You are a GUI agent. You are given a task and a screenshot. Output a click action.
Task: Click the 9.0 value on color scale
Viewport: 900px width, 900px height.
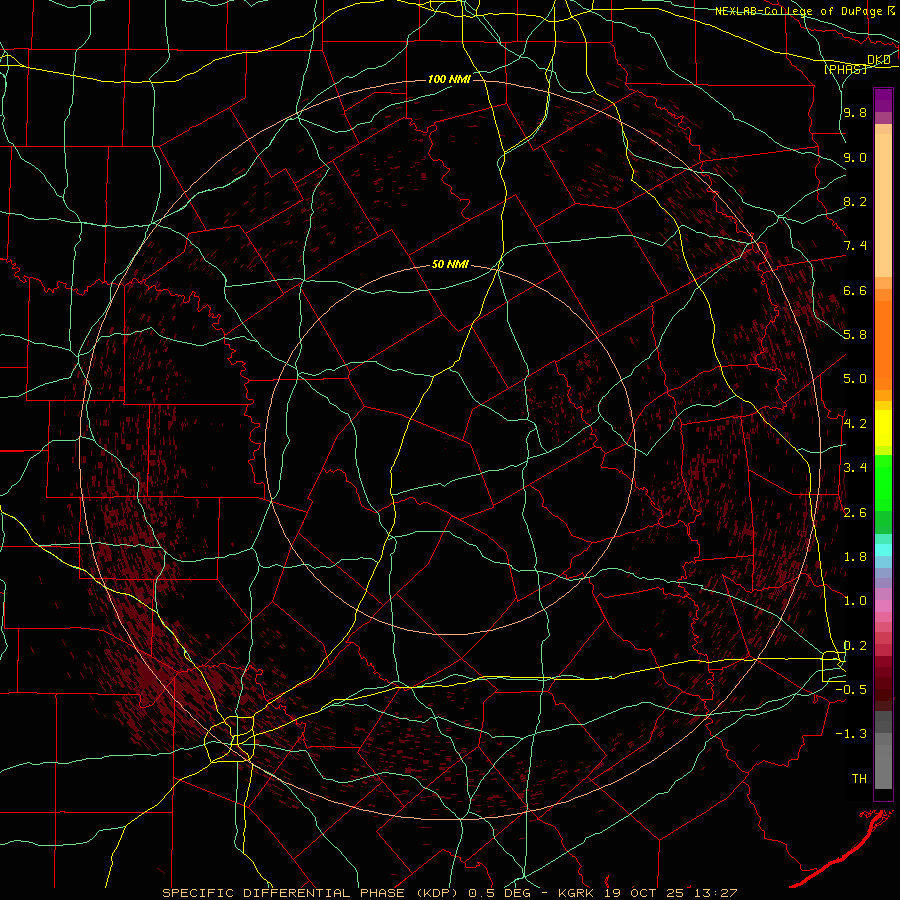click(x=855, y=157)
